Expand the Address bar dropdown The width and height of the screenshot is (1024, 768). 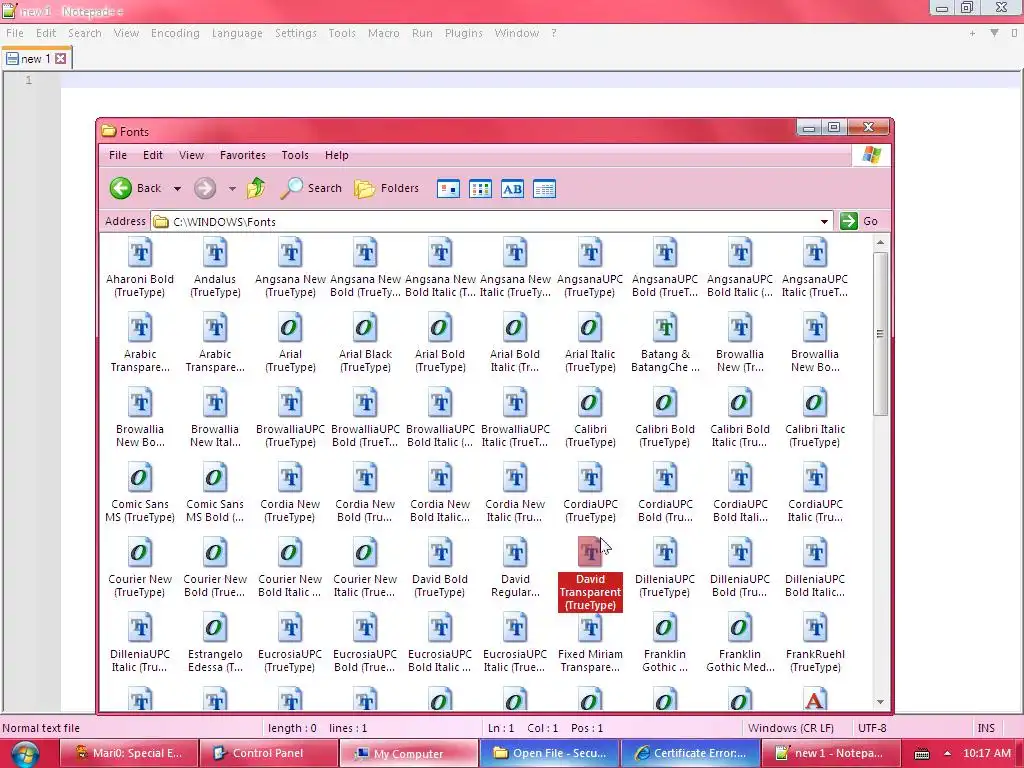pyautogui.click(x=824, y=221)
